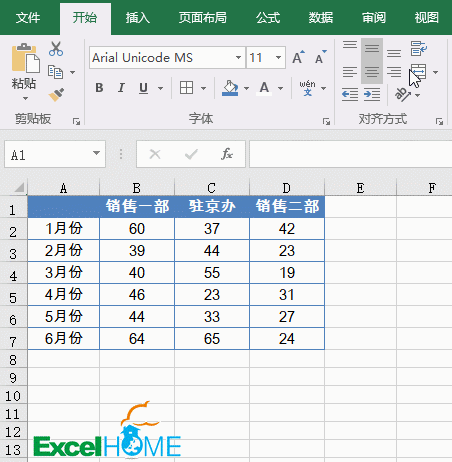Switch to the 数据 tab
This screenshot has height=462, width=452.
coord(321,18)
